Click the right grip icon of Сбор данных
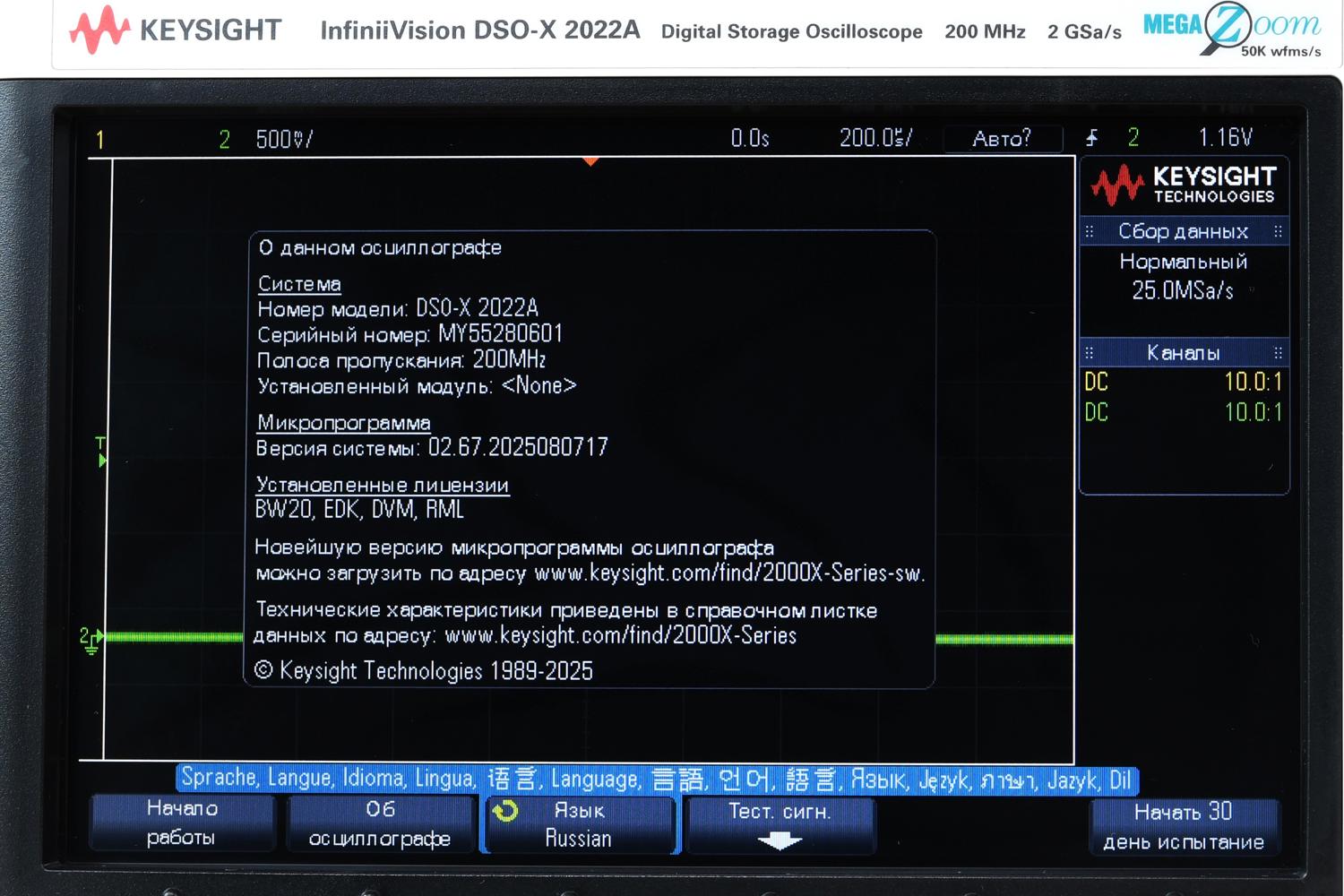The image size is (1344, 896). [x=1278, y=231]
